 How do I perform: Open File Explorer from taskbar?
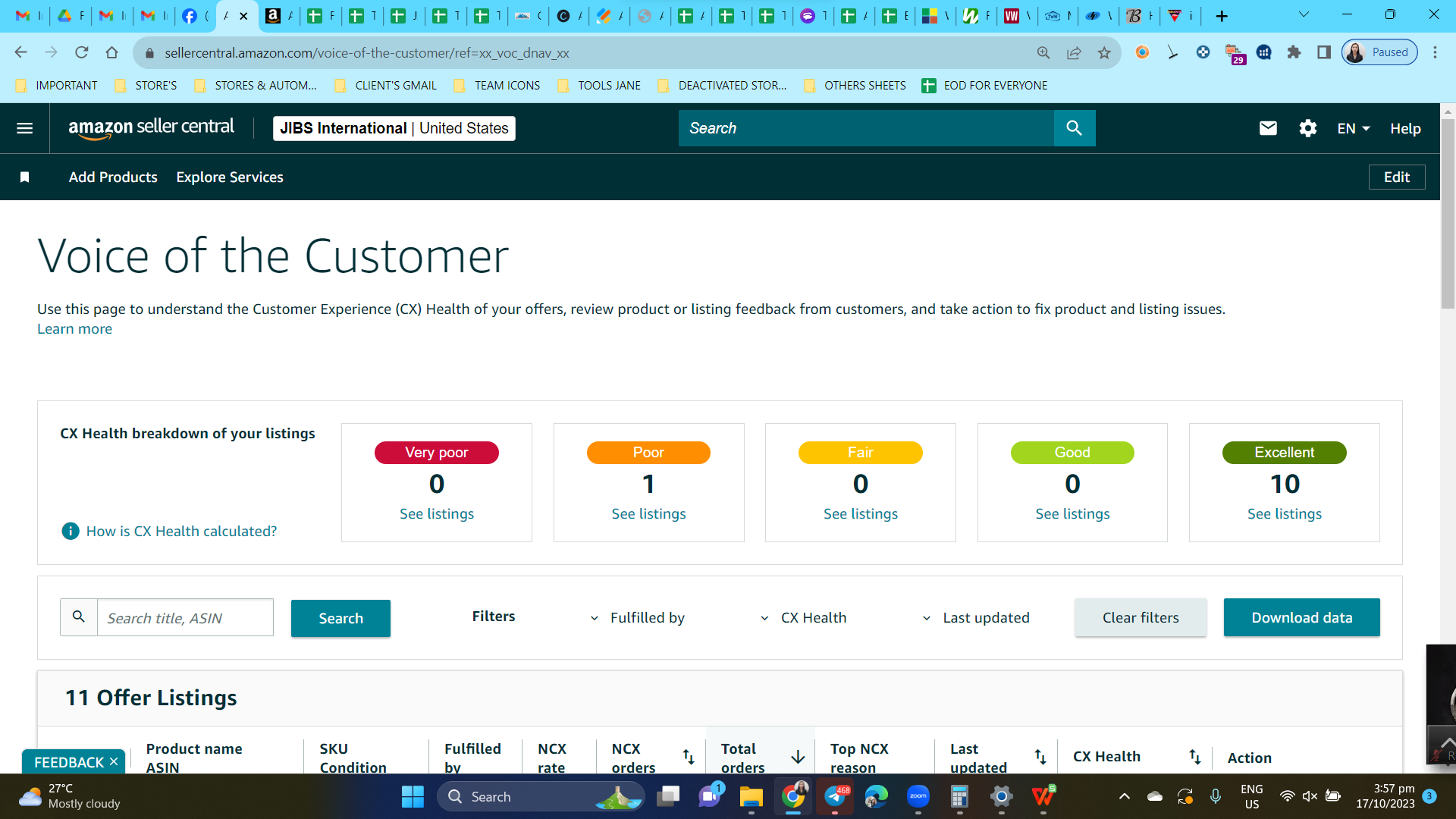pos(751,796)
